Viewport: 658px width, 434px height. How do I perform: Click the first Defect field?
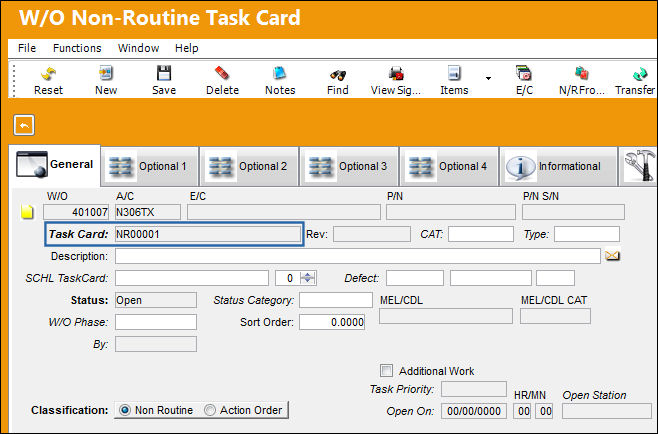(x=415, y=278)
